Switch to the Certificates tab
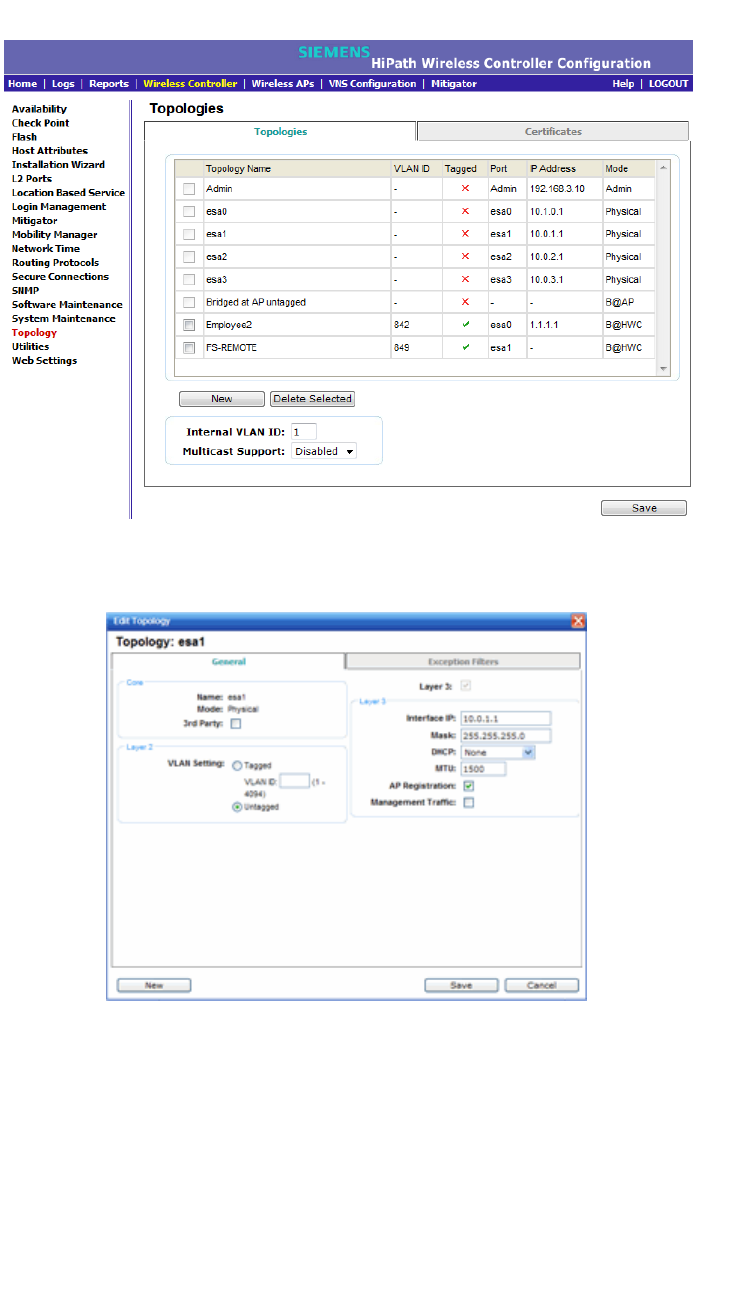 [553, 132]
